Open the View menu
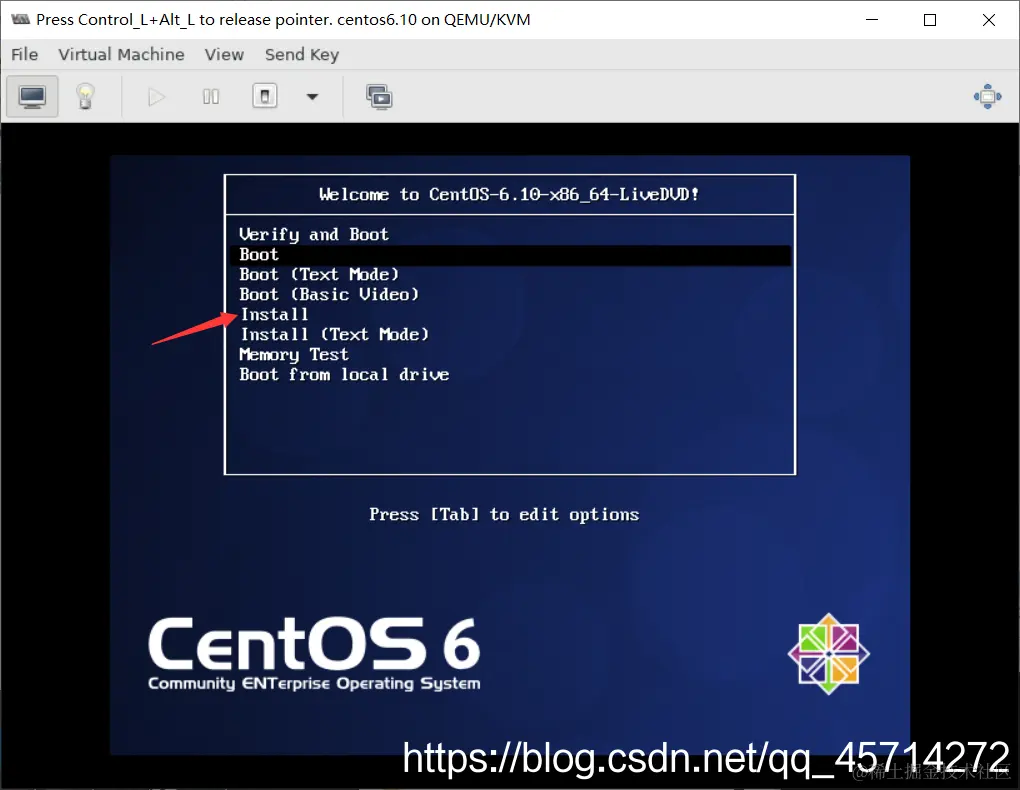 coord(224,55)
